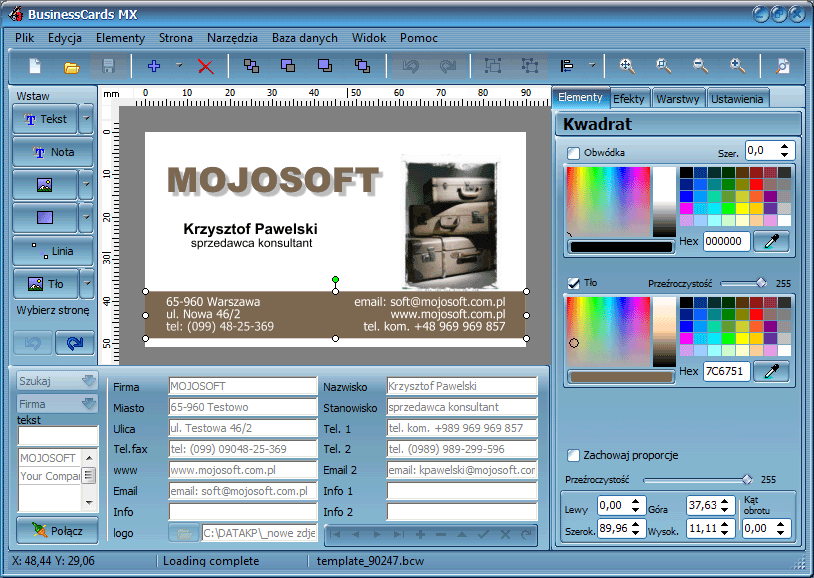This screenshot has width=814, height=578.
Task: Click the Szukaj search arrow icon
Action: tap(89, 381)
